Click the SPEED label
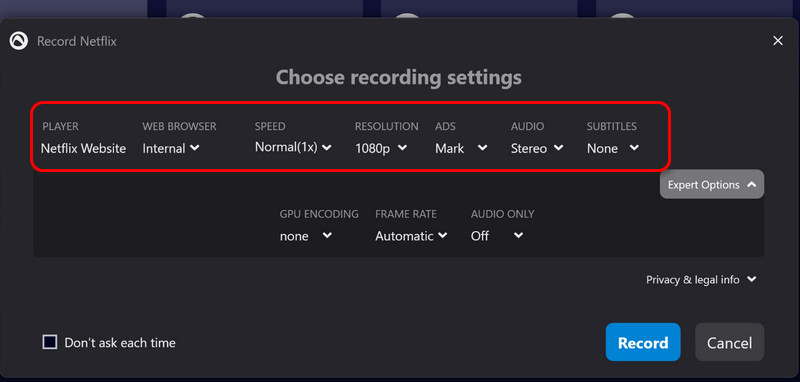The image size is (800, 382). pos(270,126)
